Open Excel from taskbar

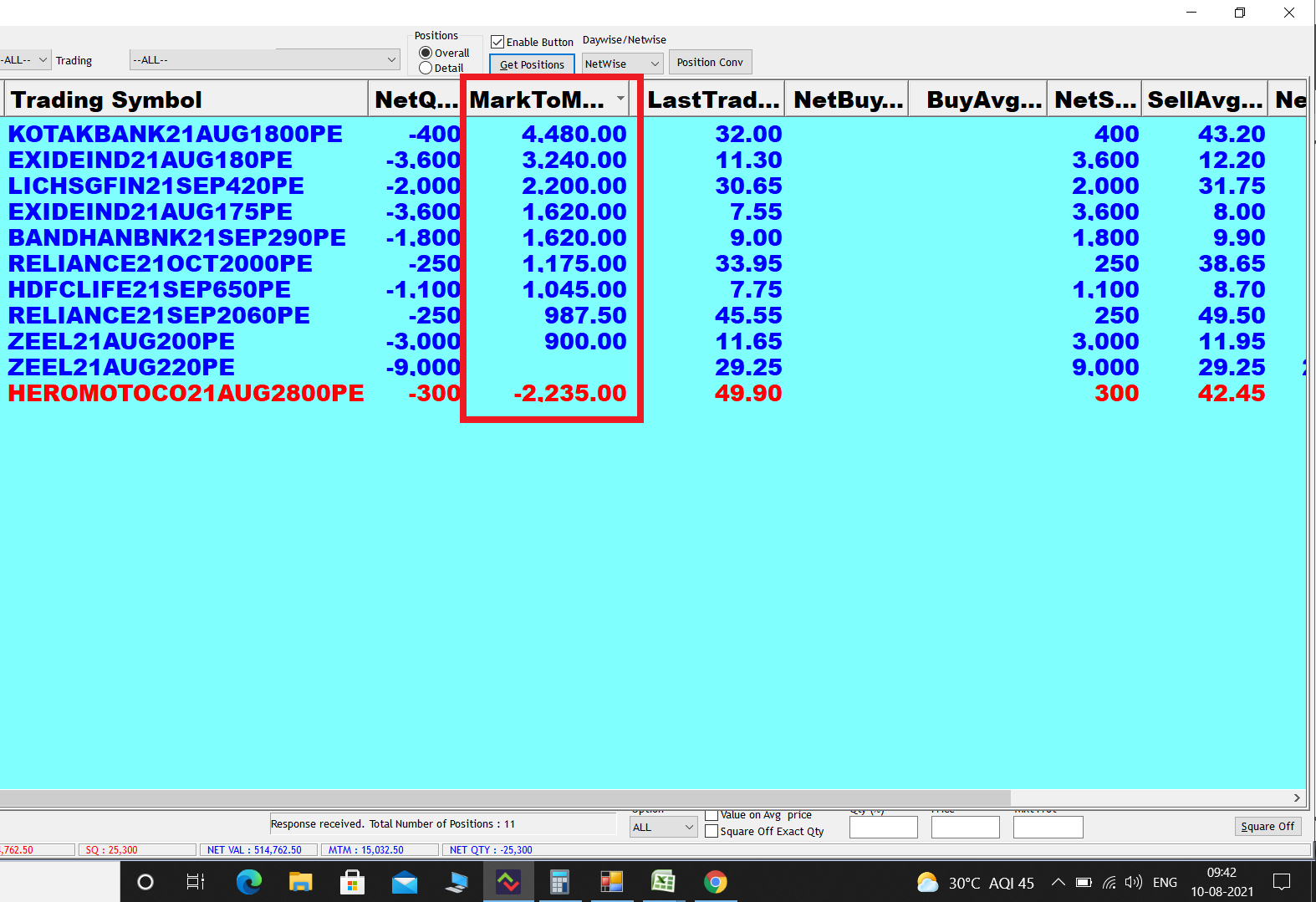663,882
